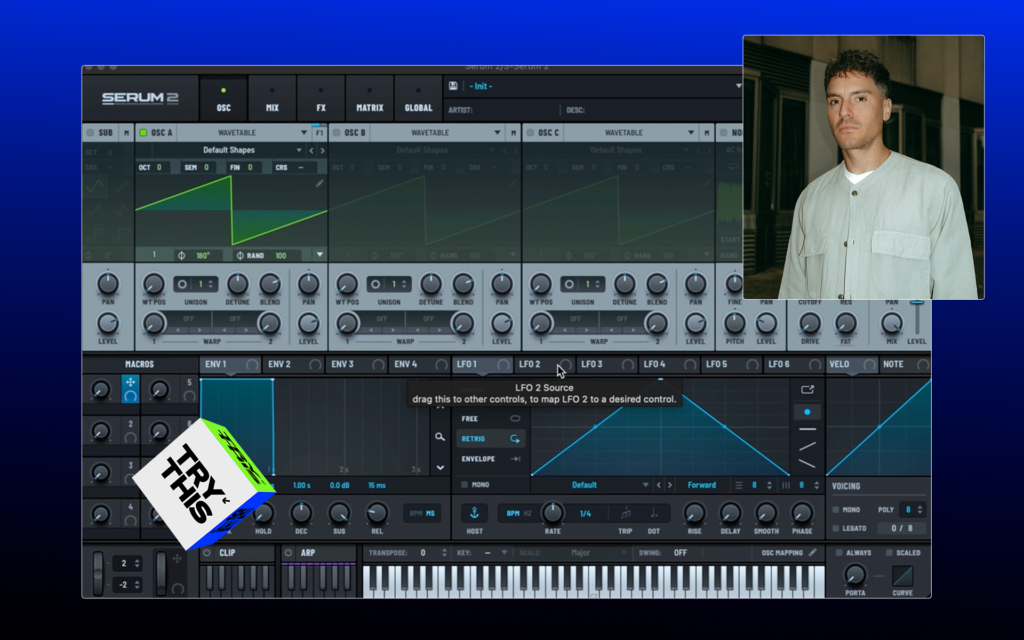1024x640 pixels.
Task: Click the save preset floppy disk icon
Action: pyautogui.click(x=454, y=86)
